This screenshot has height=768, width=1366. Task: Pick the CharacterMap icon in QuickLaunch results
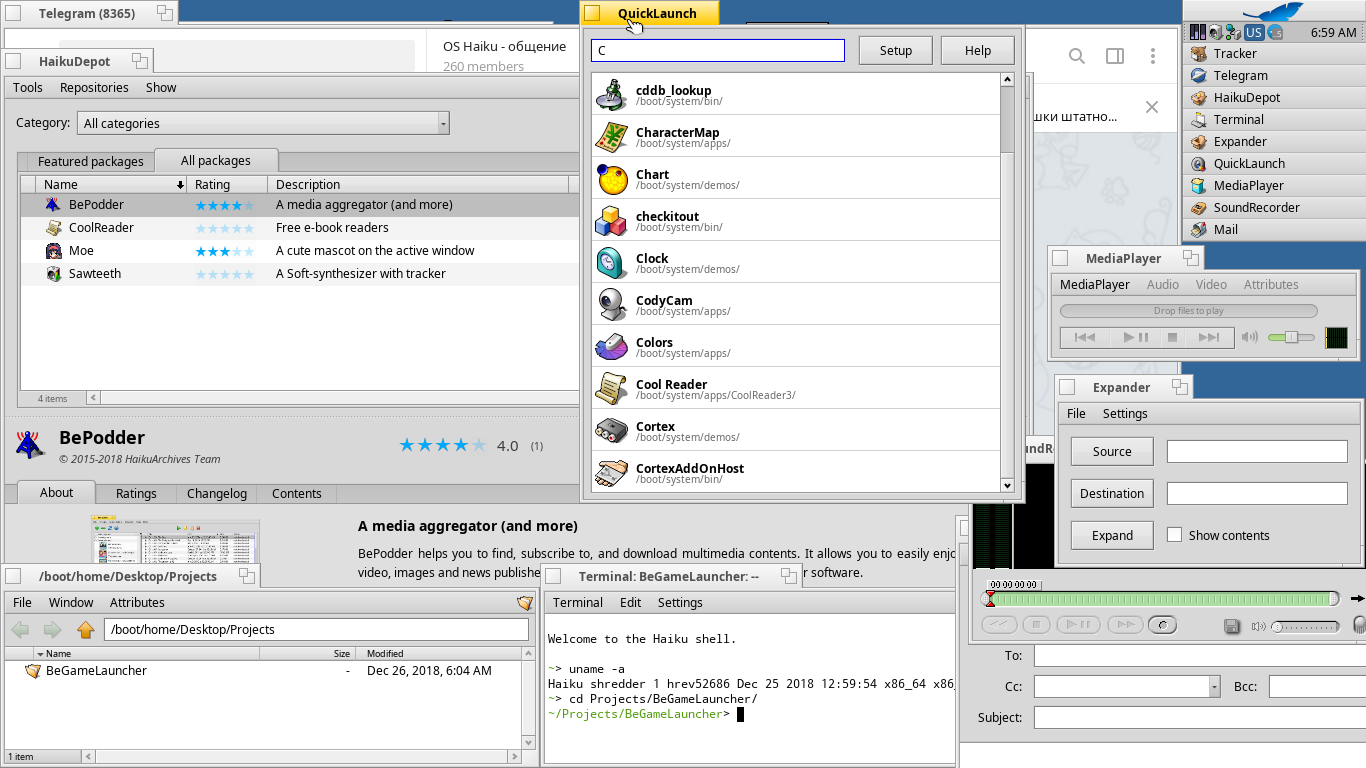click(x=611, y=136)
